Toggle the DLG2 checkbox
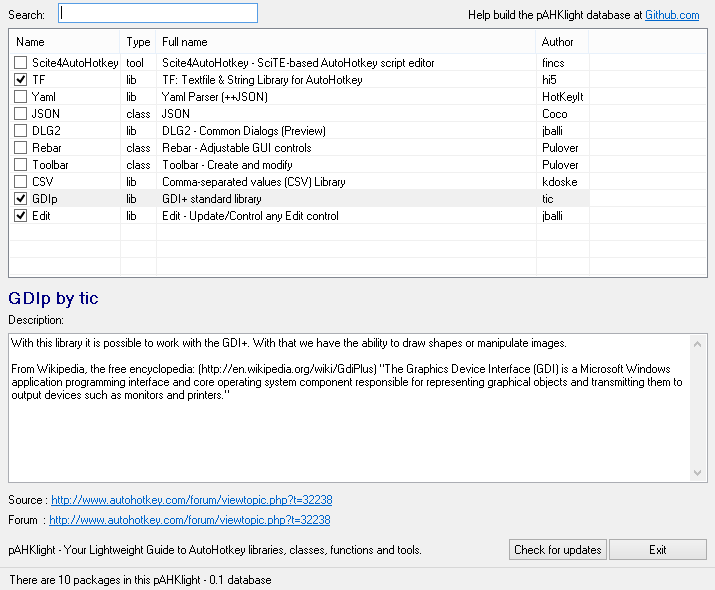Screen dimensions: 715x590 (x=21, y=131)
